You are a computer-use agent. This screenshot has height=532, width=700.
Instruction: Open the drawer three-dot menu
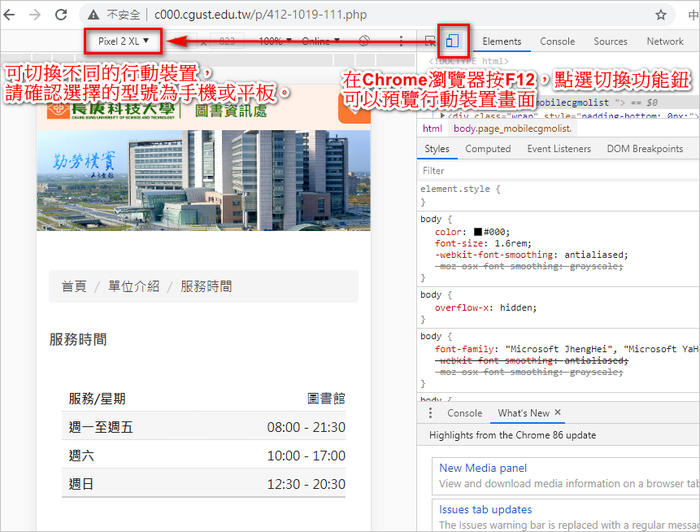click(430, 413)
